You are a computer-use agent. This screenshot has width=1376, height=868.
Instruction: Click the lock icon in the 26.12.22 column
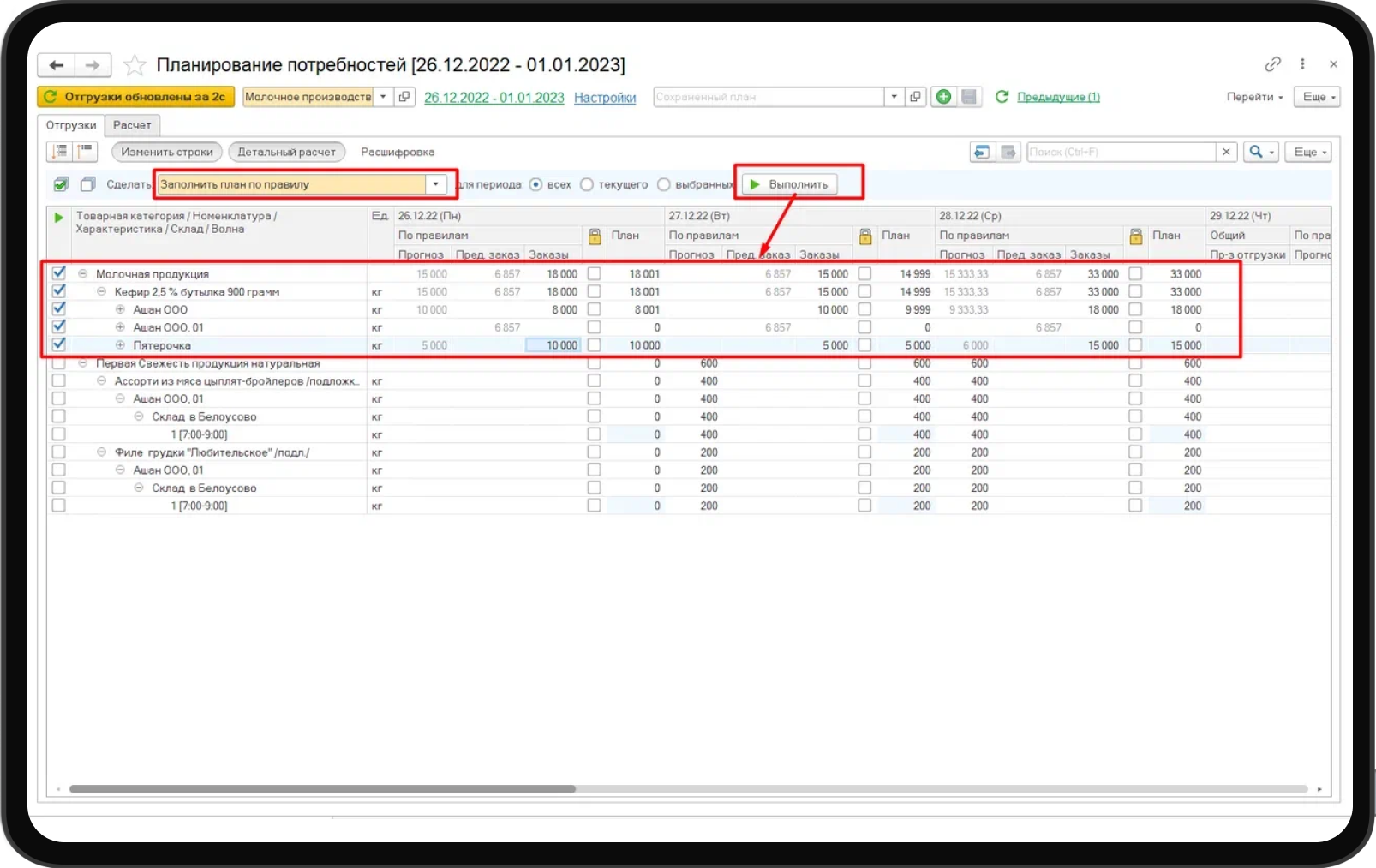(595, 236)
